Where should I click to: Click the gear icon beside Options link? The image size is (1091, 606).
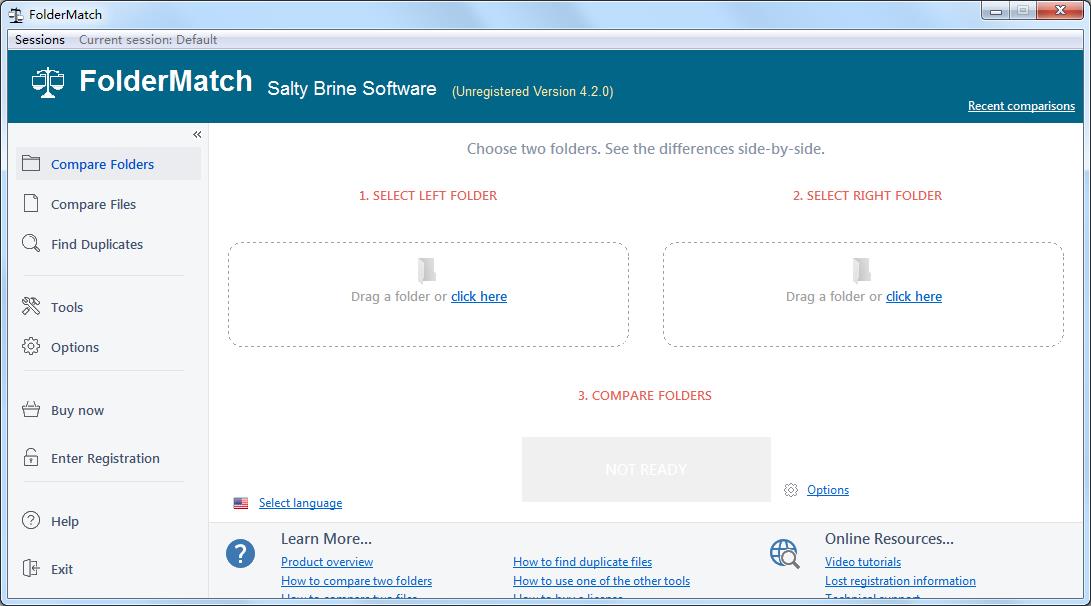point(791,490)
